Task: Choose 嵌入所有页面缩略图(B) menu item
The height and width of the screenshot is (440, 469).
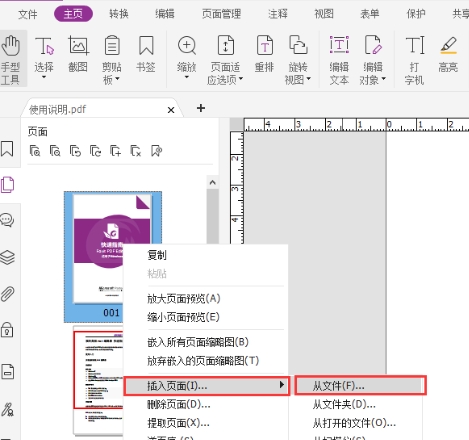Action: (x=205, y=342)
